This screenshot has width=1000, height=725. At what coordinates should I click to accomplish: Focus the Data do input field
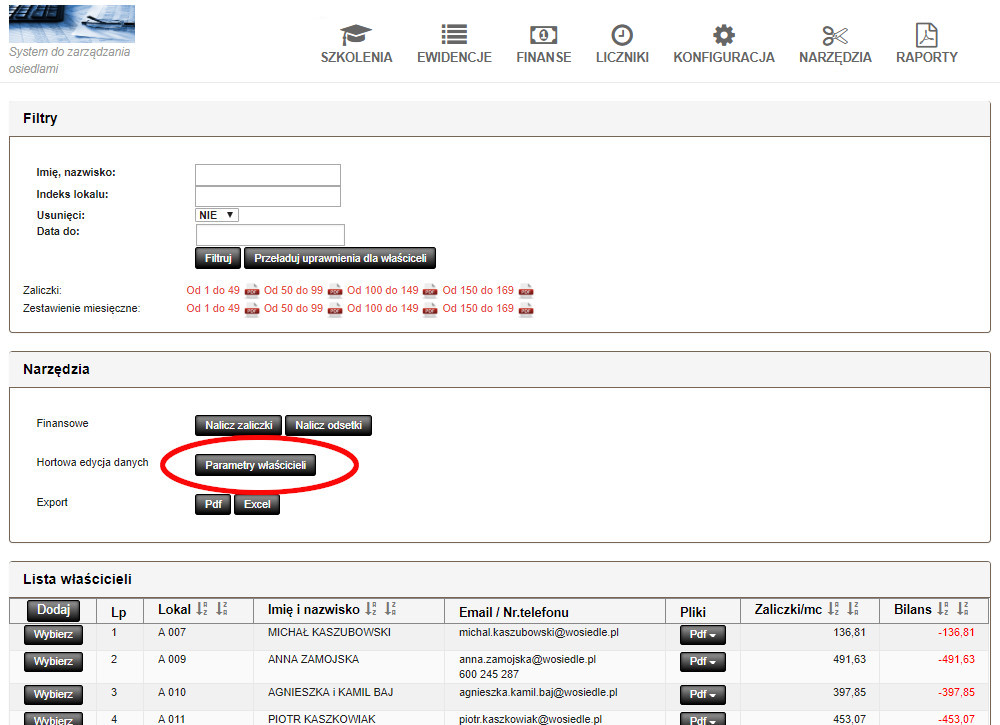pos(270,235)
